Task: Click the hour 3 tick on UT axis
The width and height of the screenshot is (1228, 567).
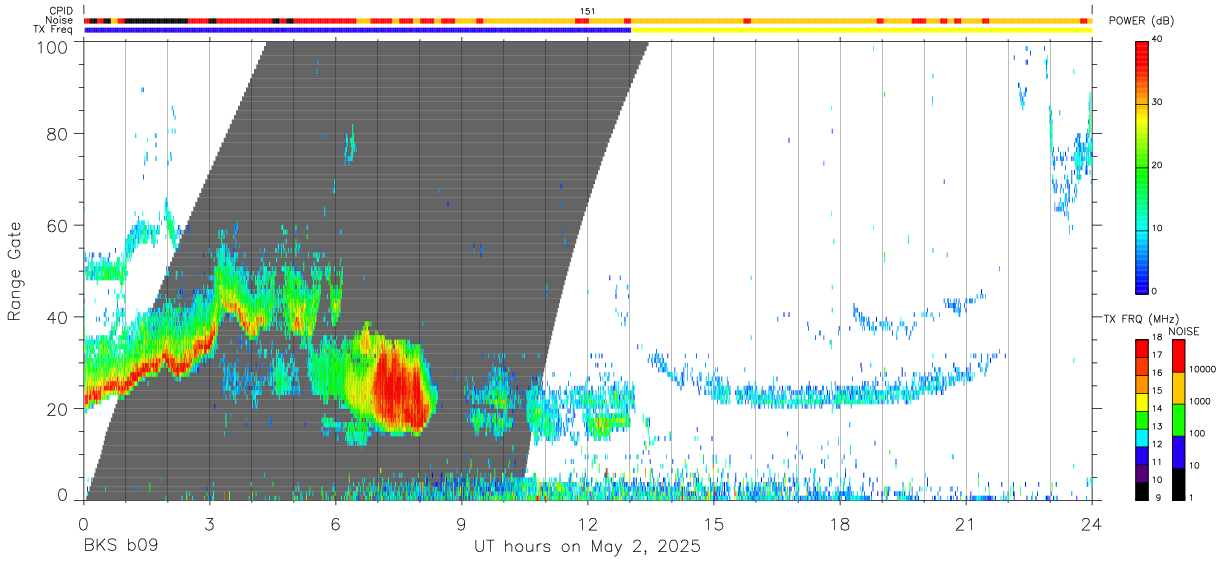Action: click(x=210, y=523)
